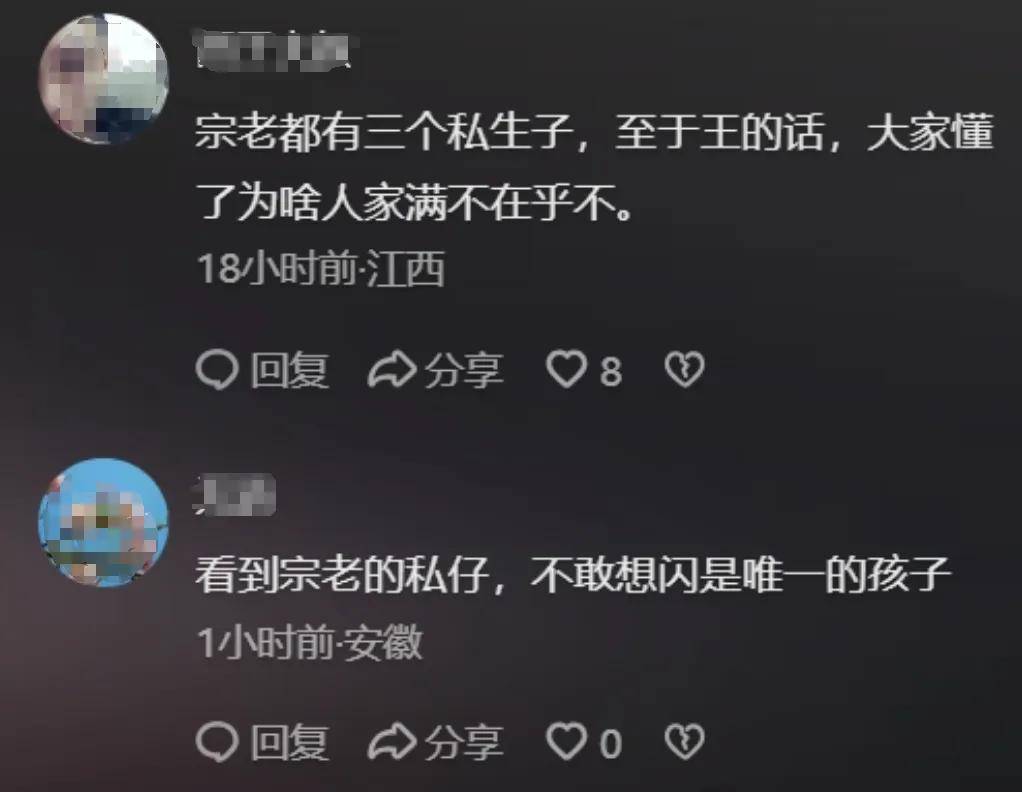Dislike the 安徽 comment via its broken heart icon

684,742
